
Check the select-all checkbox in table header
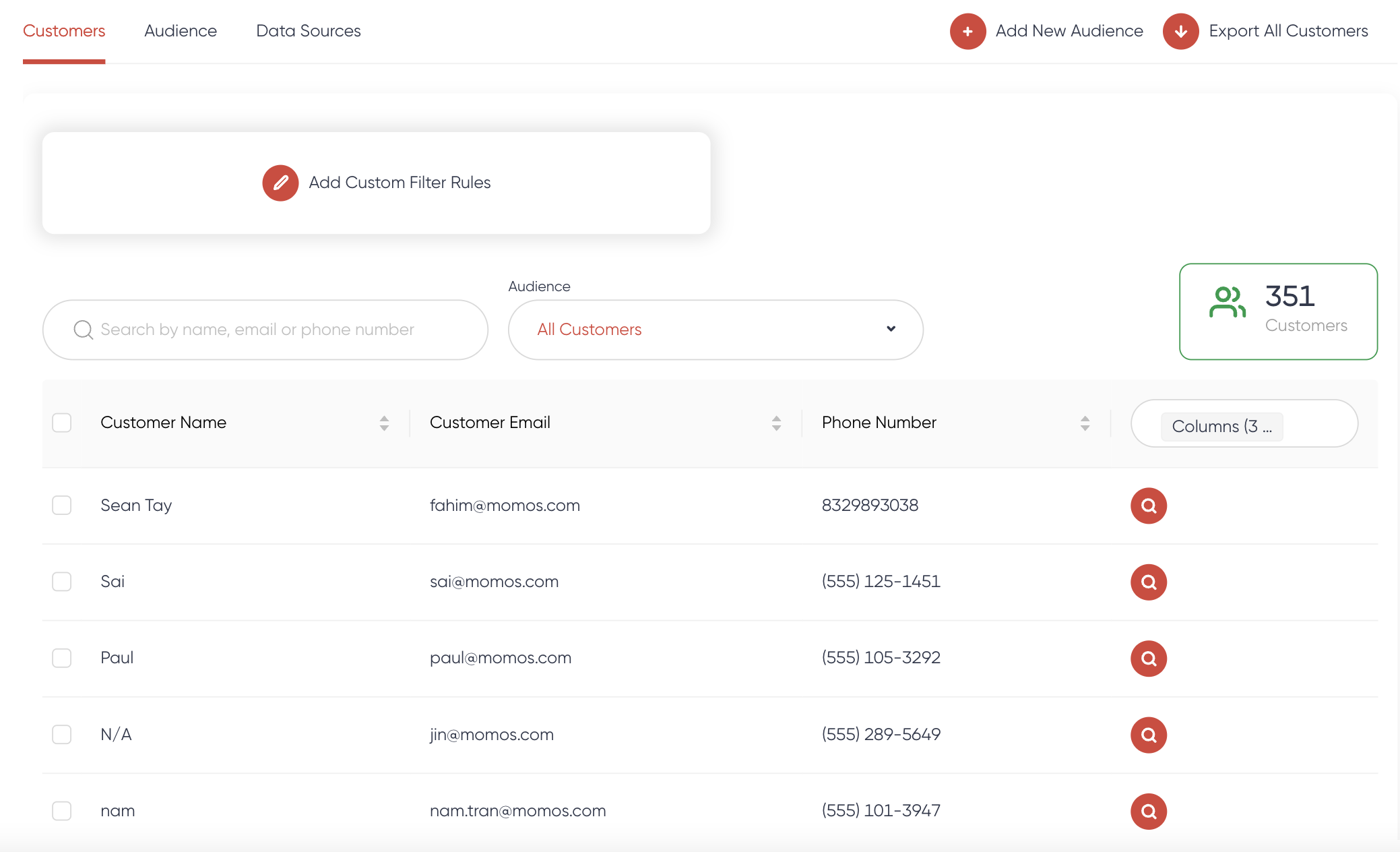coord(62,423)
